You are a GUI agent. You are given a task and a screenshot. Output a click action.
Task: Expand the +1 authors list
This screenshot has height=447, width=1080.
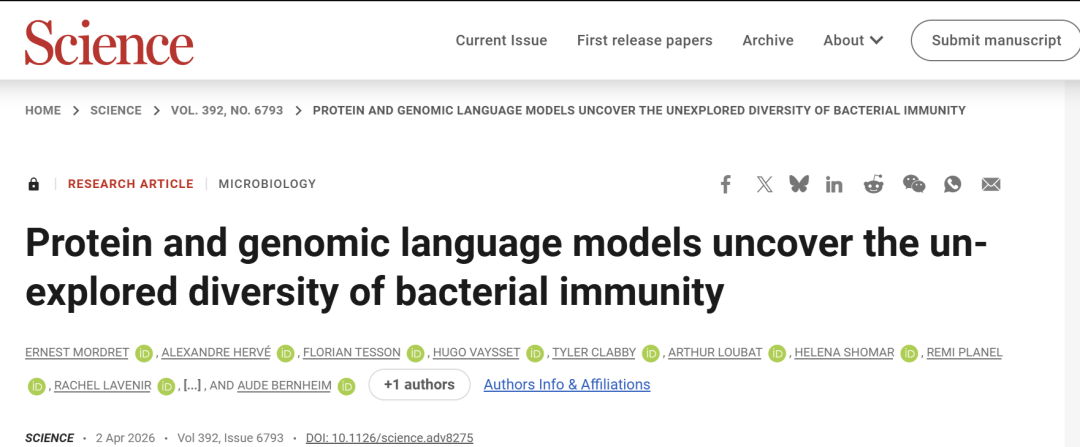[419, 385]
